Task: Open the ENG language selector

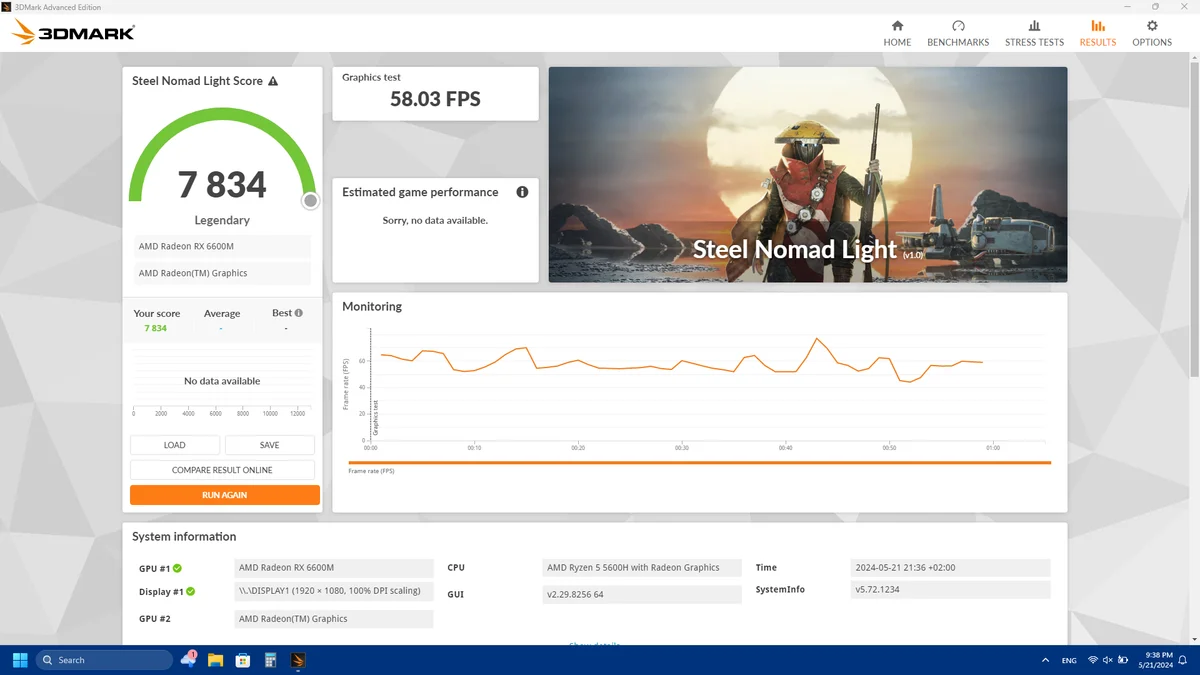Action: pos(1068,660)
